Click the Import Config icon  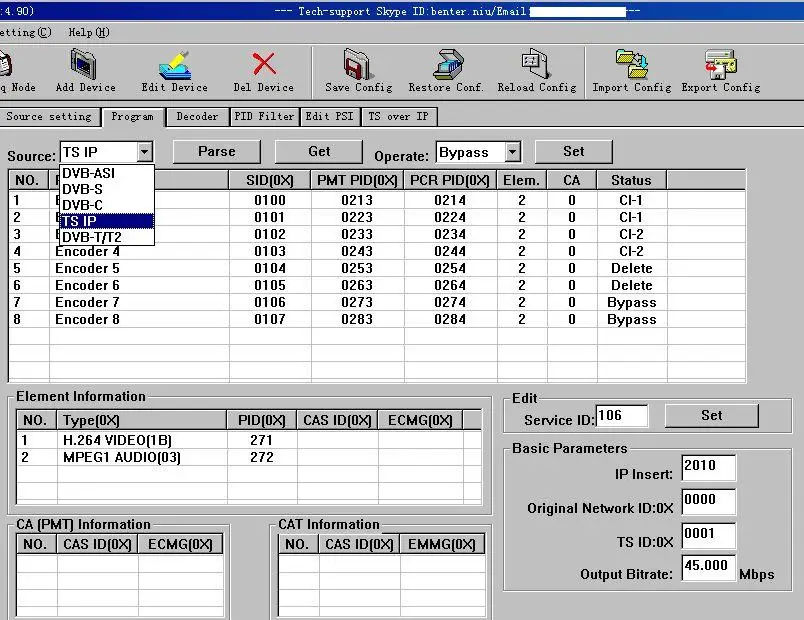point(631,66)
